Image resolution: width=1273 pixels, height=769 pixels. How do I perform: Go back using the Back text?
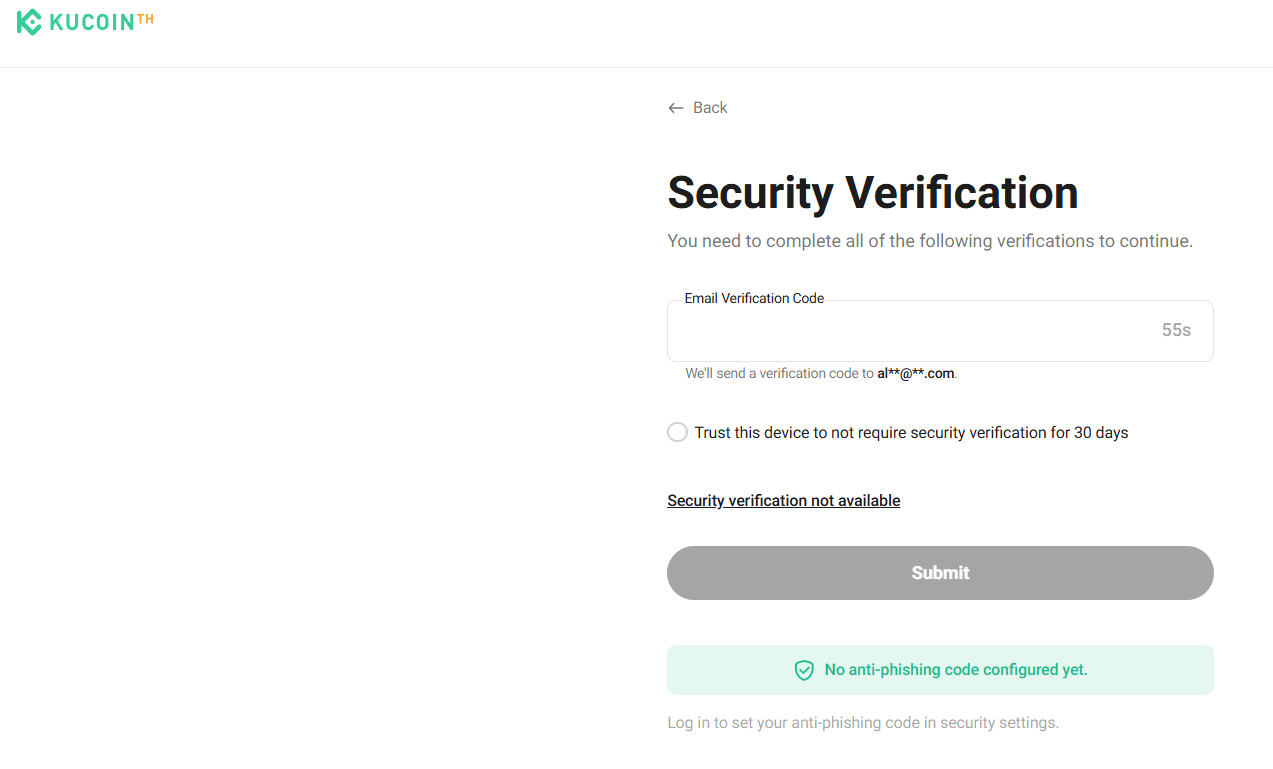tap(710, 108)
